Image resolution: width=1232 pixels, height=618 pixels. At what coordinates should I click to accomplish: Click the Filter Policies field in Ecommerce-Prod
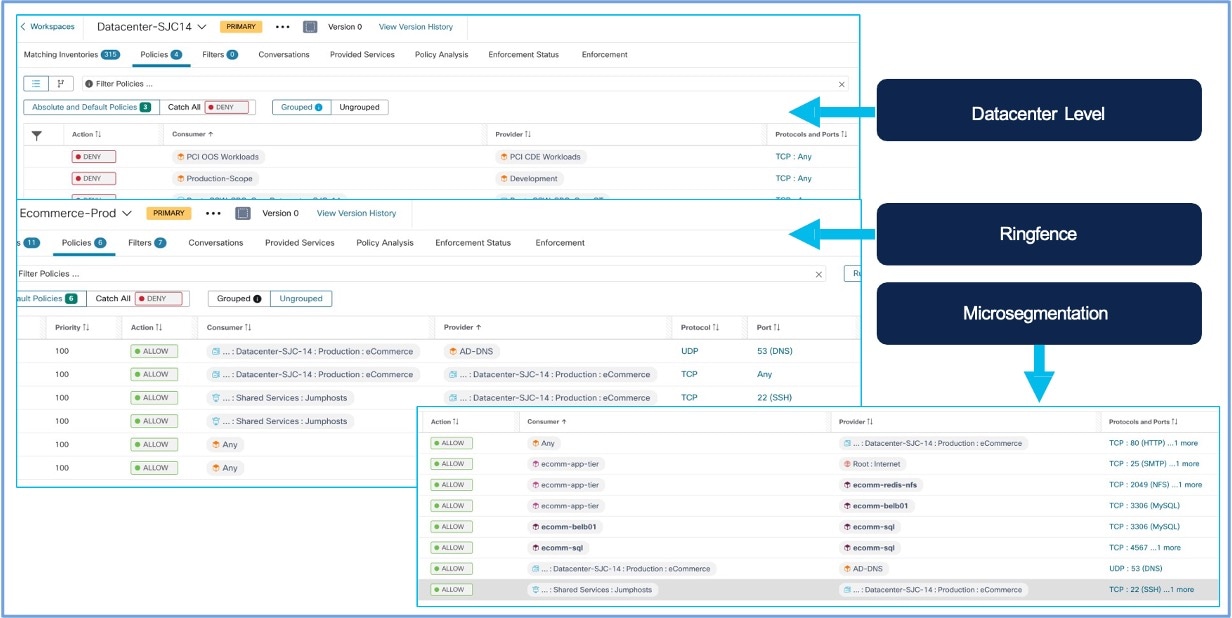tap(421, 273)
